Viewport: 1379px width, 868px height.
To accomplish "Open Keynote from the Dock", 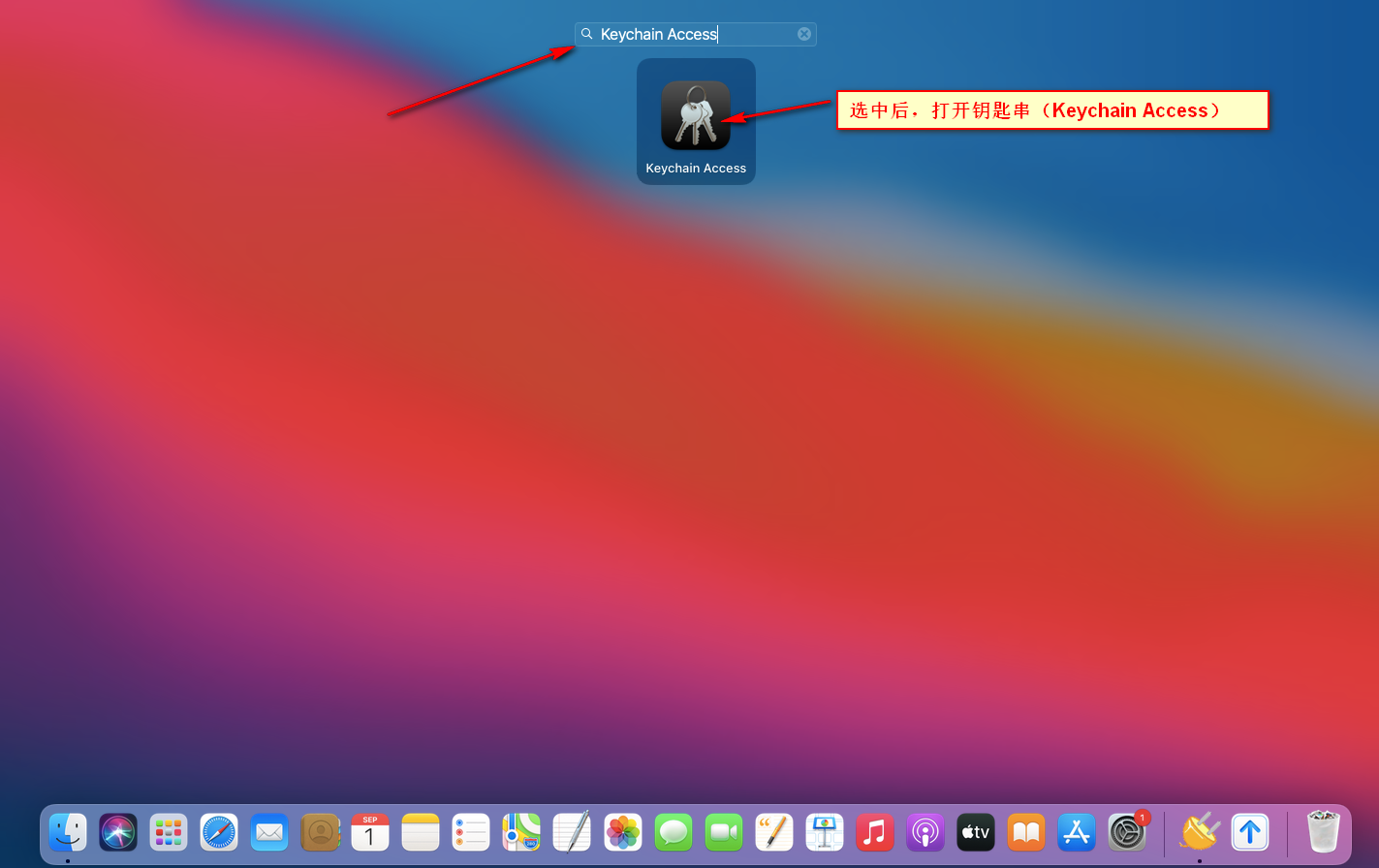I will [x=825, y=832].
